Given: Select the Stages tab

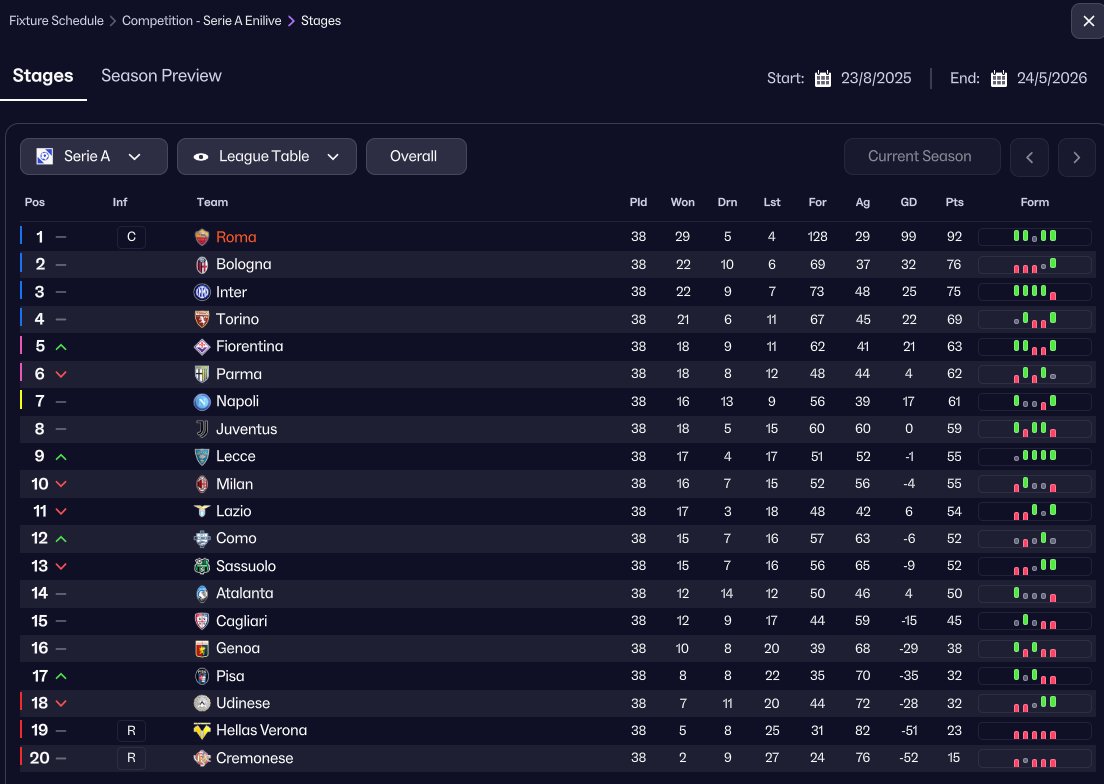Looking at the screenshot, I should [x=43, y=76].
